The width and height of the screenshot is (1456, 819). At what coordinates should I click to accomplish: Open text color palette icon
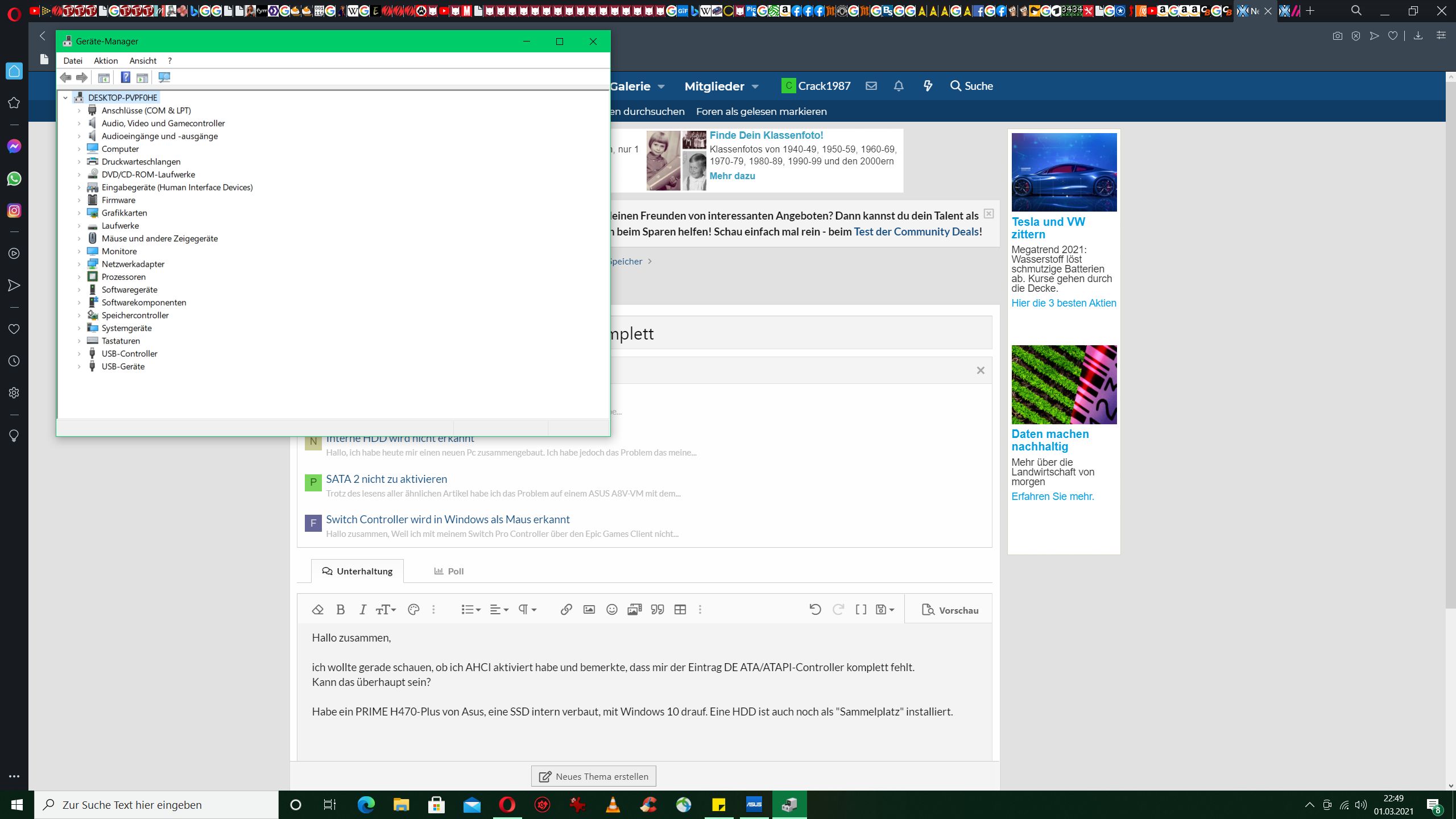tap(413, 610)
